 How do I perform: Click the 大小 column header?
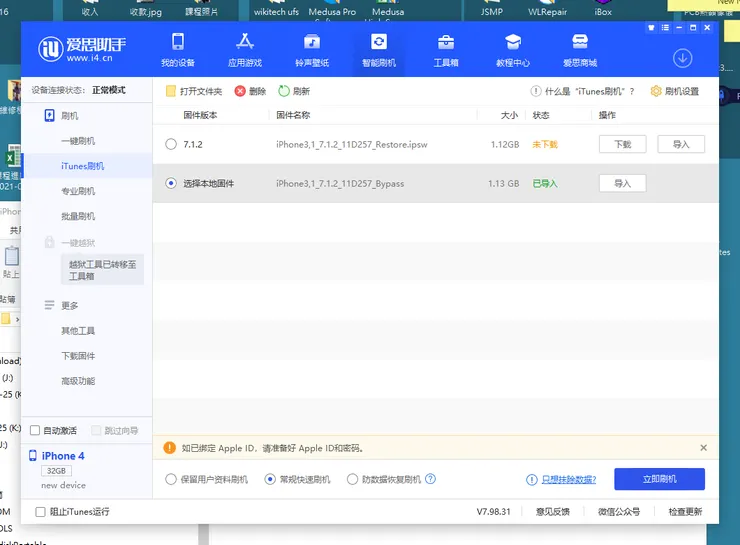509,115
